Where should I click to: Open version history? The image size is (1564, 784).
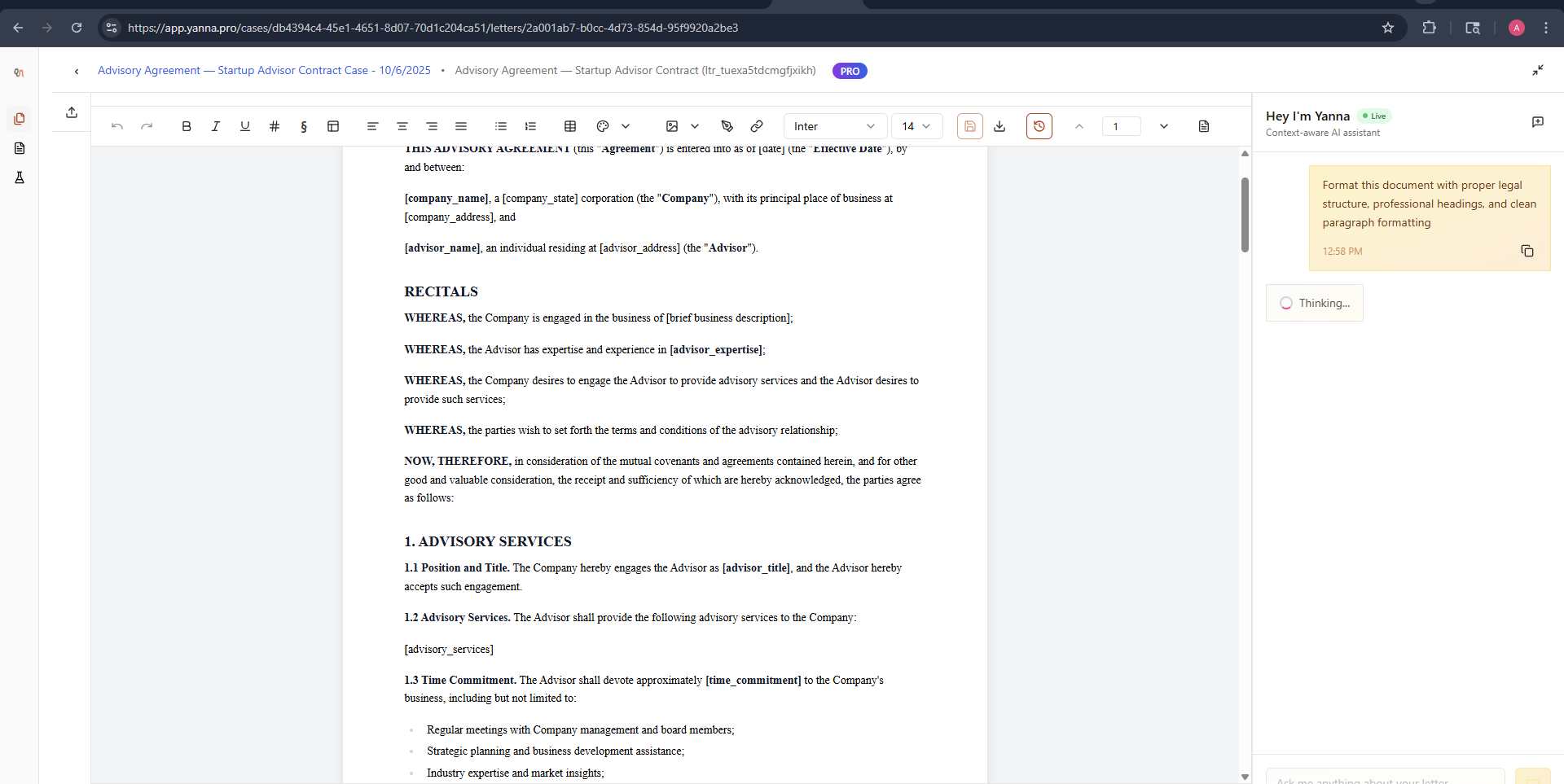click(x=1039, y=126)
